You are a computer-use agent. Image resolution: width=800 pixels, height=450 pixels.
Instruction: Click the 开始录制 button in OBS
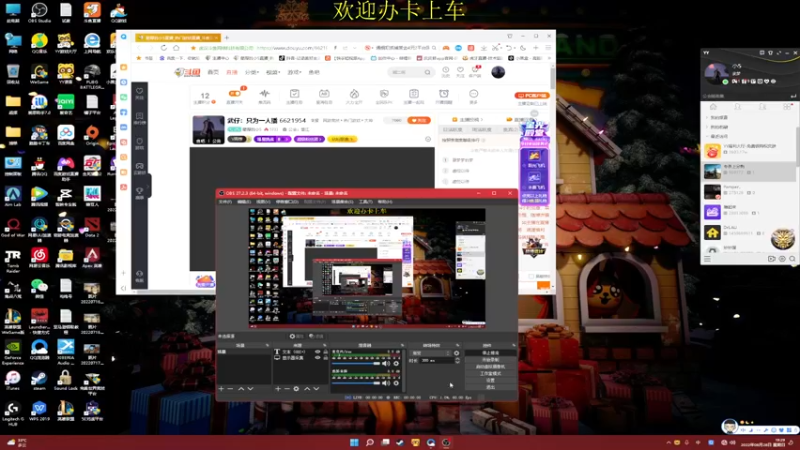(490, 360)
